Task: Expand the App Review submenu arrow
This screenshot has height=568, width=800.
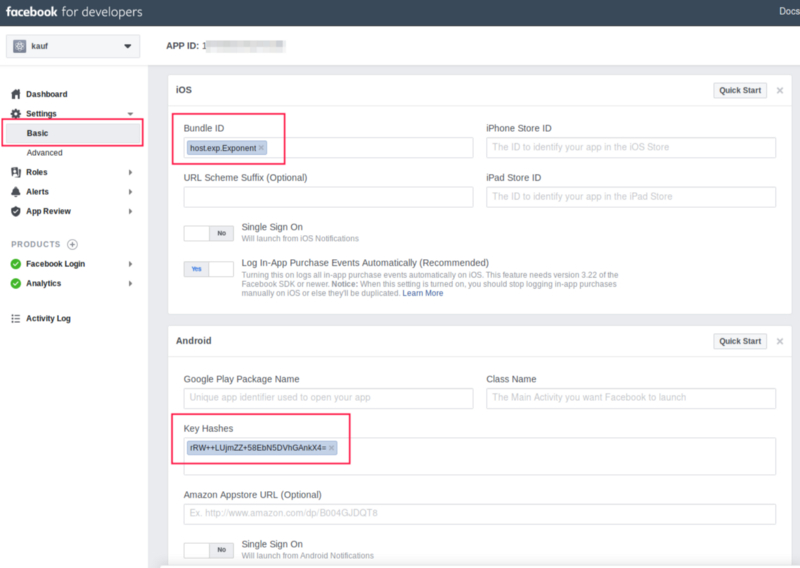Action: click(130, 211)
